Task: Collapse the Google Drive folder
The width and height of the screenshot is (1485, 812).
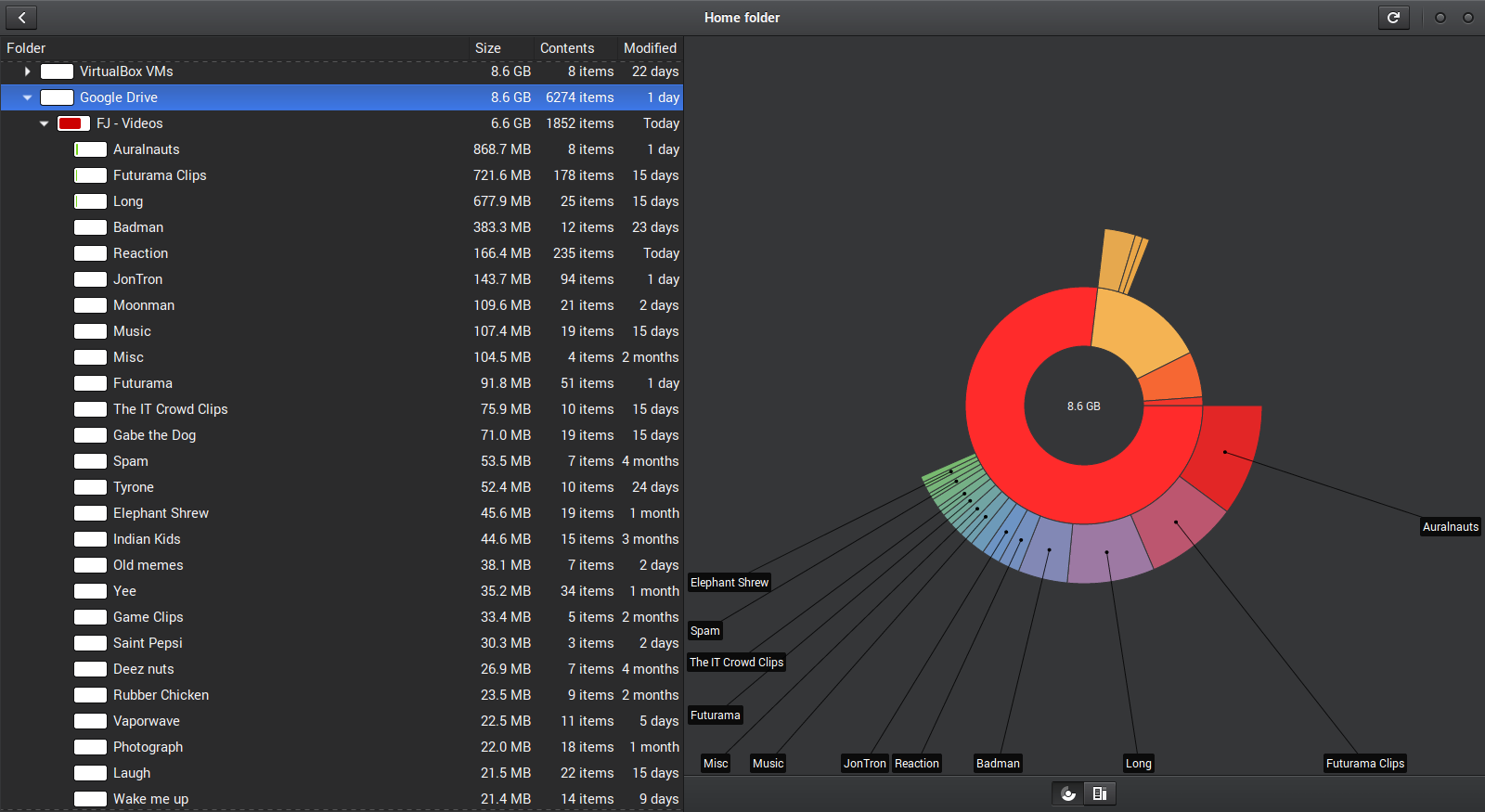Action: click(27, 97)
